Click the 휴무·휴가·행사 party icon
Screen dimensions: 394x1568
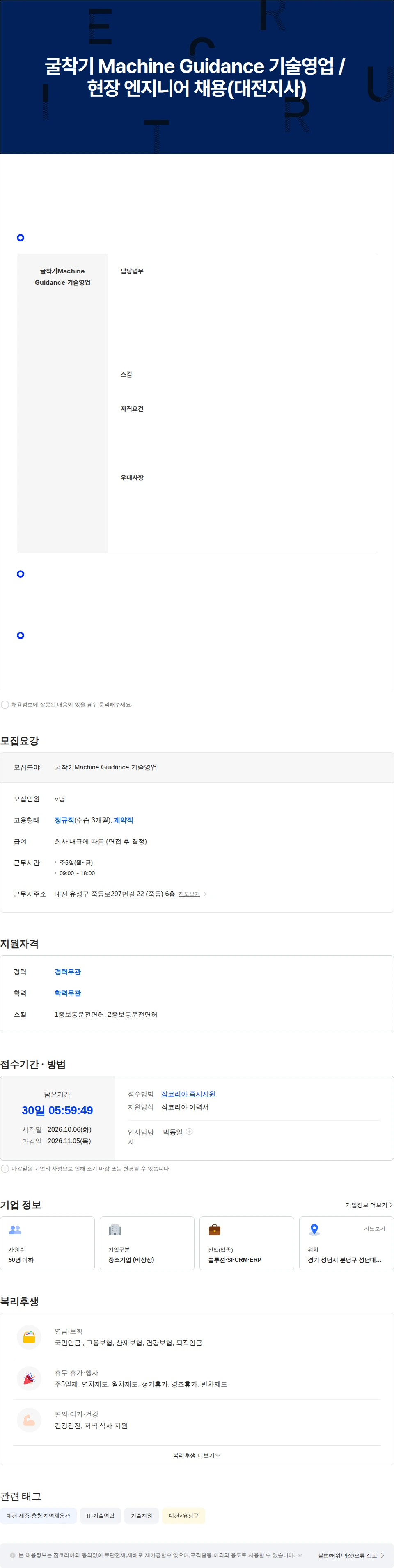coord(29,1379)
